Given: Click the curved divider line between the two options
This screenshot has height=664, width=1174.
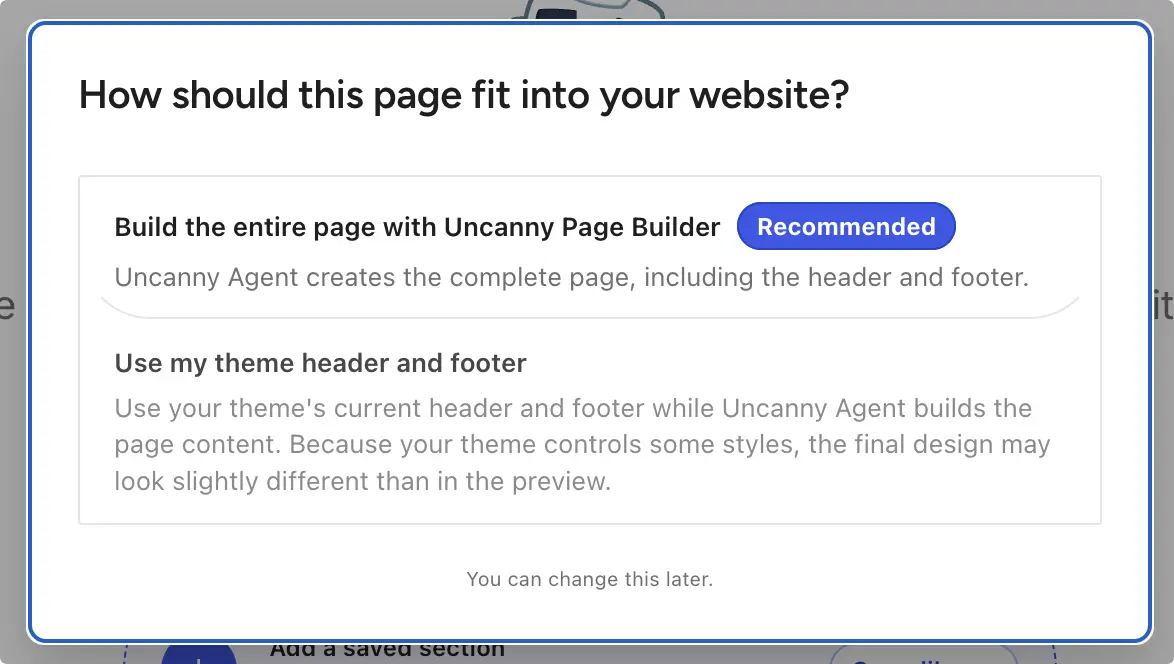Looking at the screenshot, I should (x=589, y=314).
